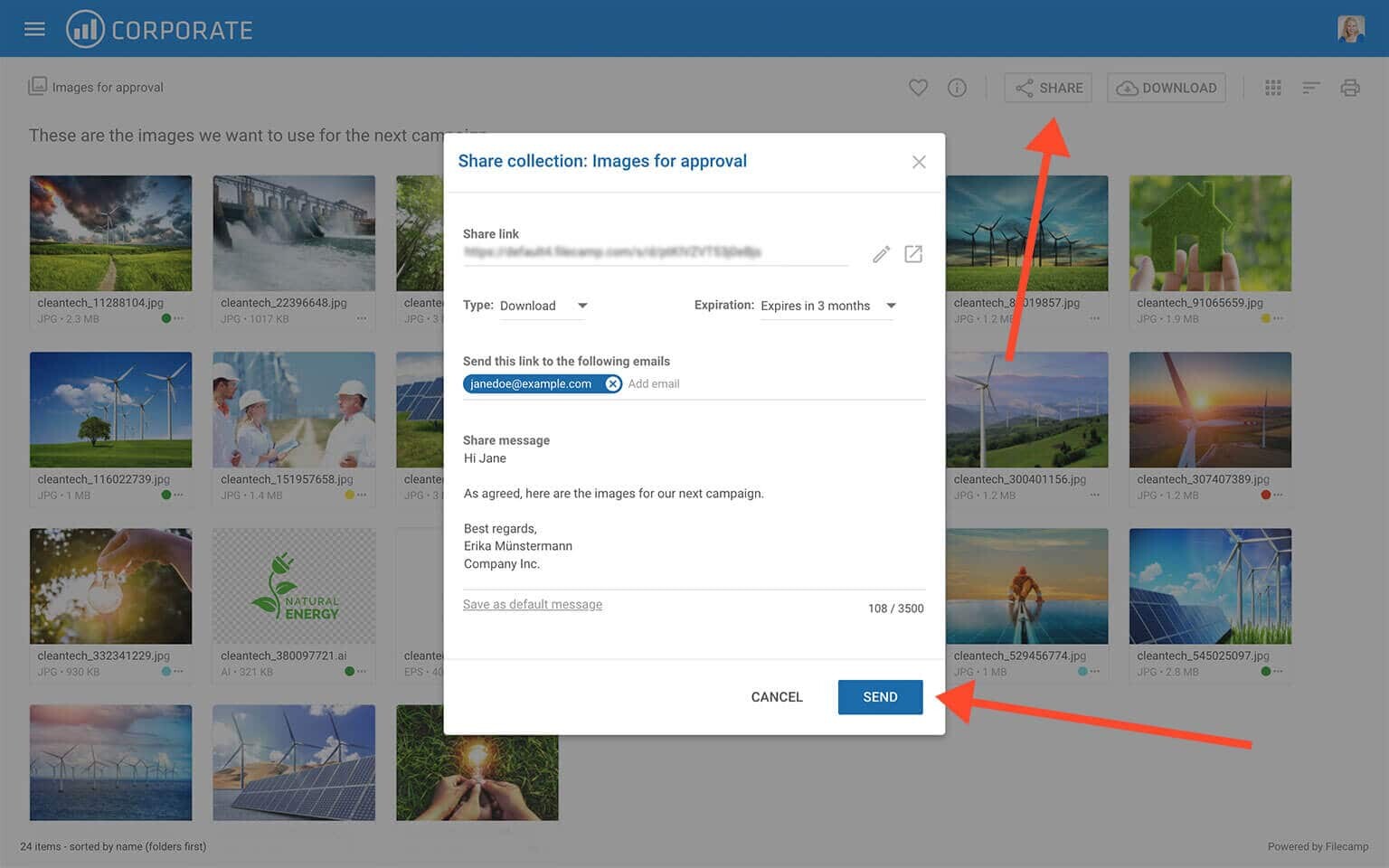Click yellow label dot on cleantech_91065659.jpg
This screenshot has height=868, width=1389.
(x=1265, y=318)
